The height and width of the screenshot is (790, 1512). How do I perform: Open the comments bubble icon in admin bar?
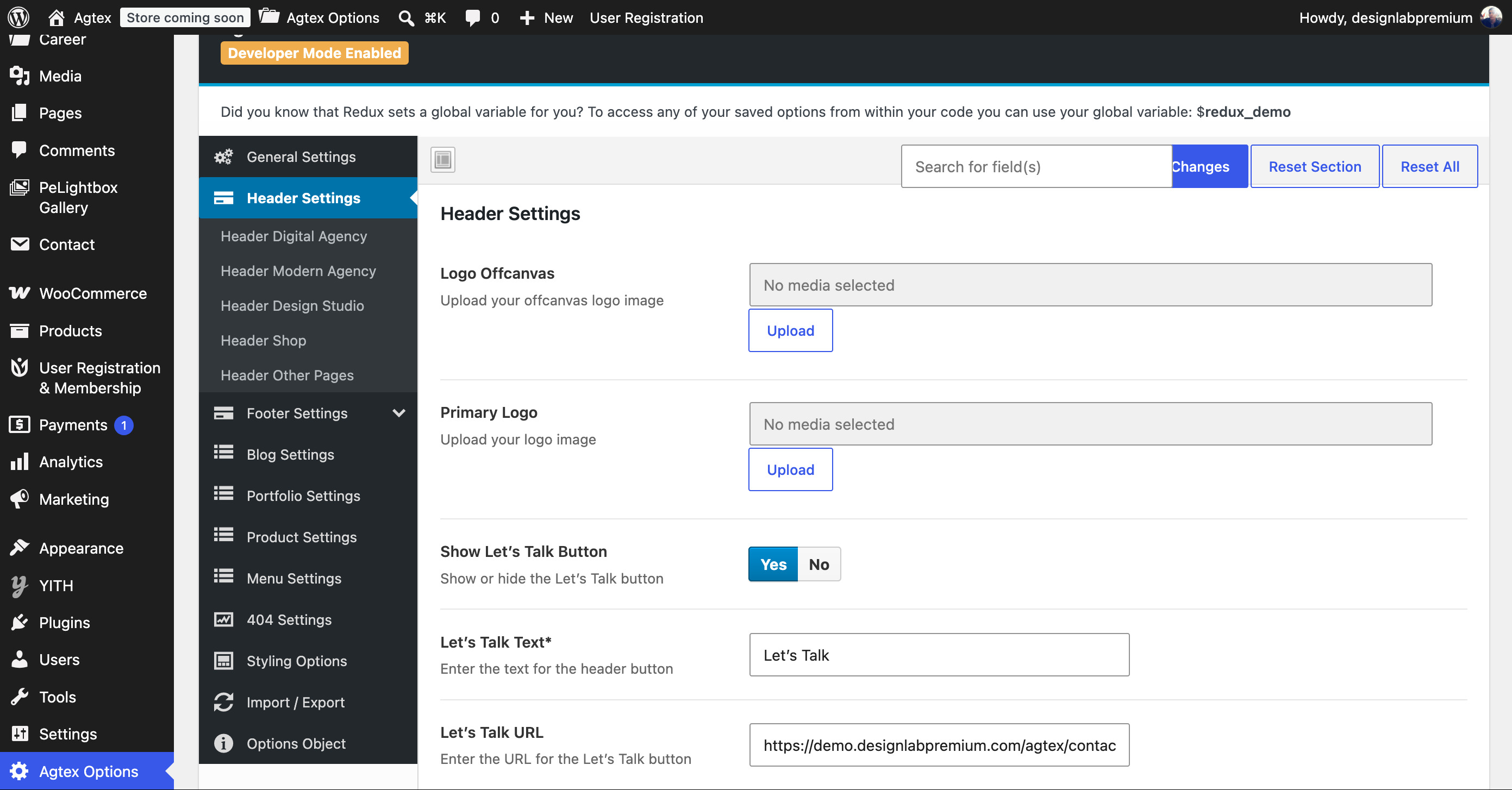[x=472, y=17]
